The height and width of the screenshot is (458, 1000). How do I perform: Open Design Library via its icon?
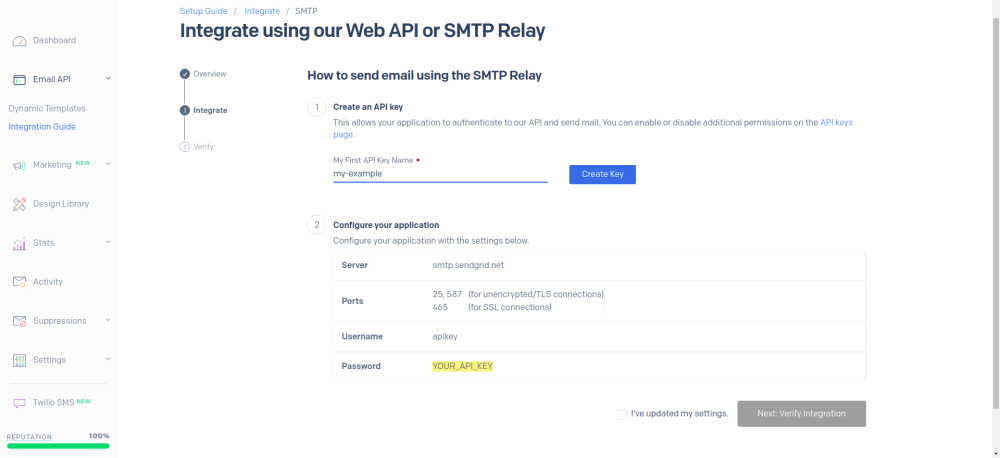(19, 204)
